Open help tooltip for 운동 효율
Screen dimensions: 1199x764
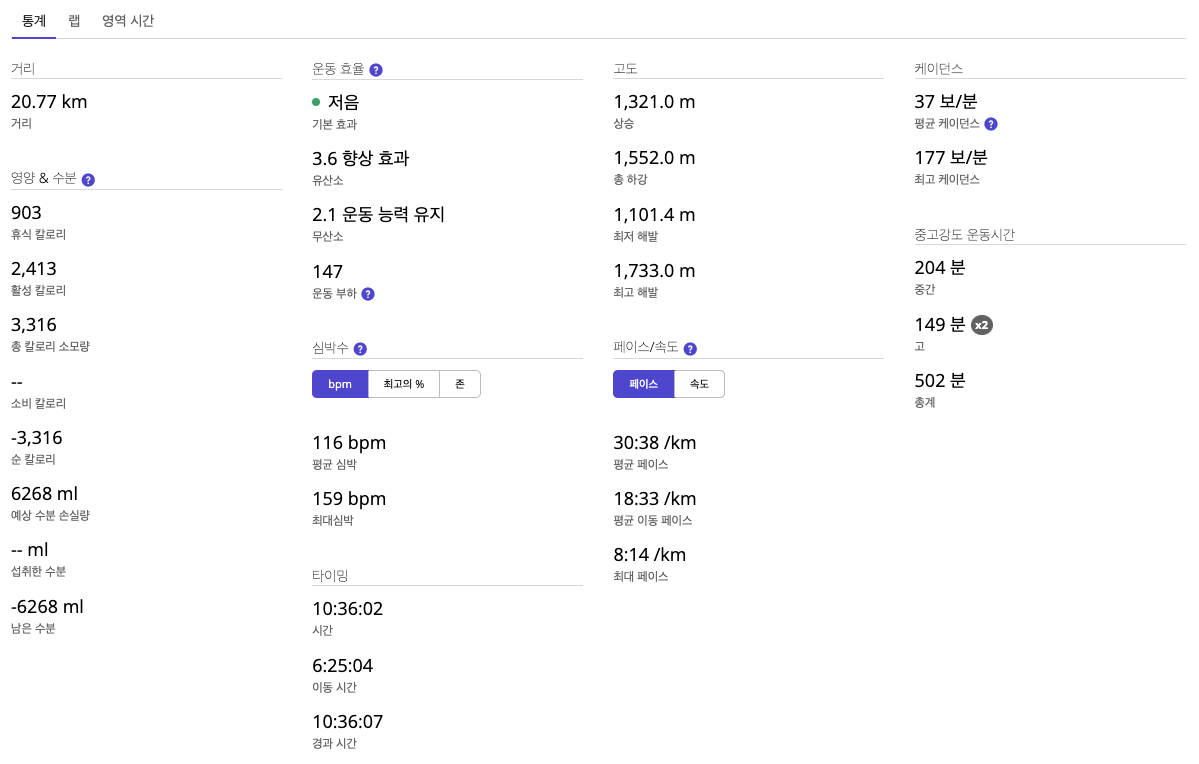coord(376,70)
